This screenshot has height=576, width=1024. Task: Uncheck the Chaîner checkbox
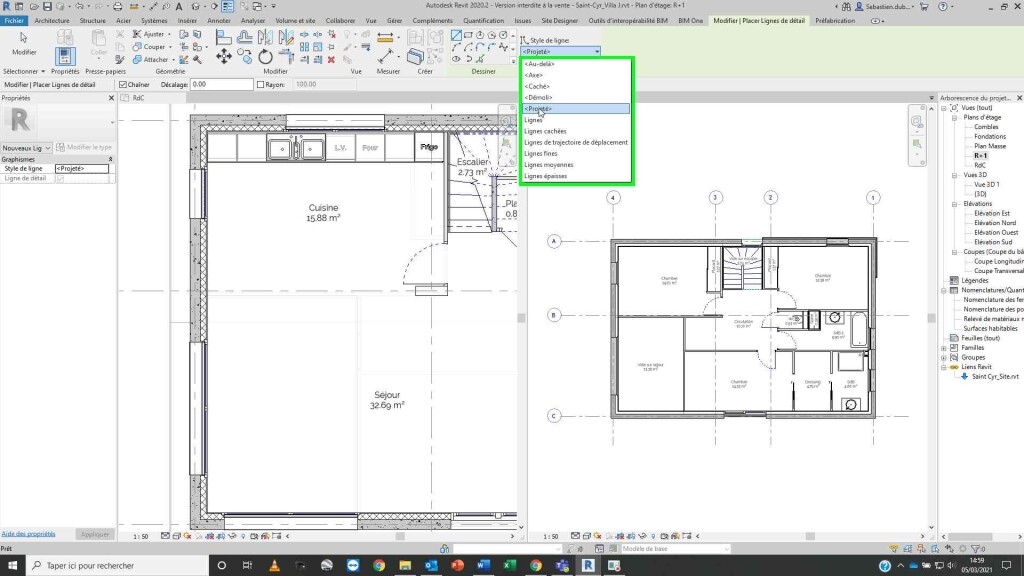coord(121,85)
